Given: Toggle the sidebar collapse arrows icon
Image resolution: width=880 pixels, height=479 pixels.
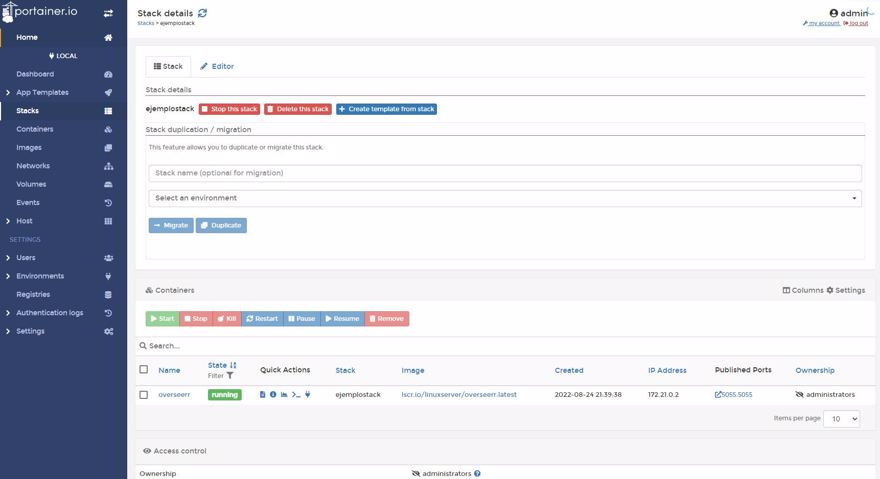Looking at the screenshot, I should coord(108,13).
